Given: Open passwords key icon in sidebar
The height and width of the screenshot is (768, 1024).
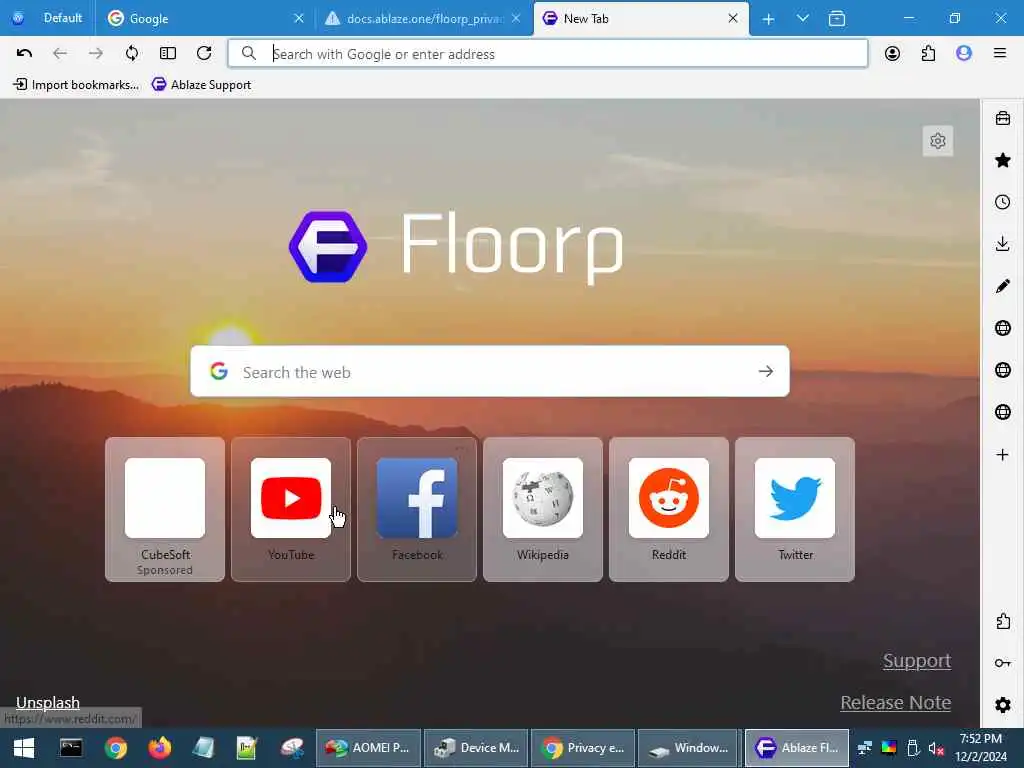Looking at the screenshot, I should (x=1002, y=663).
